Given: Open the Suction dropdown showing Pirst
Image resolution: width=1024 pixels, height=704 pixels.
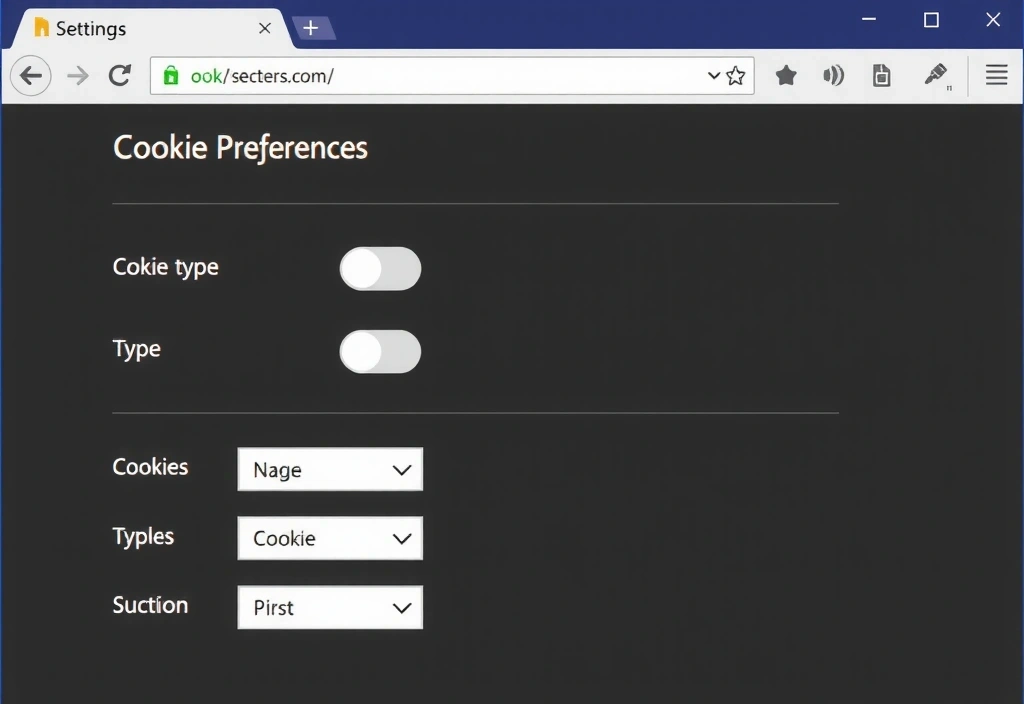Looking at the screenshot, I should tap(330, 607).
